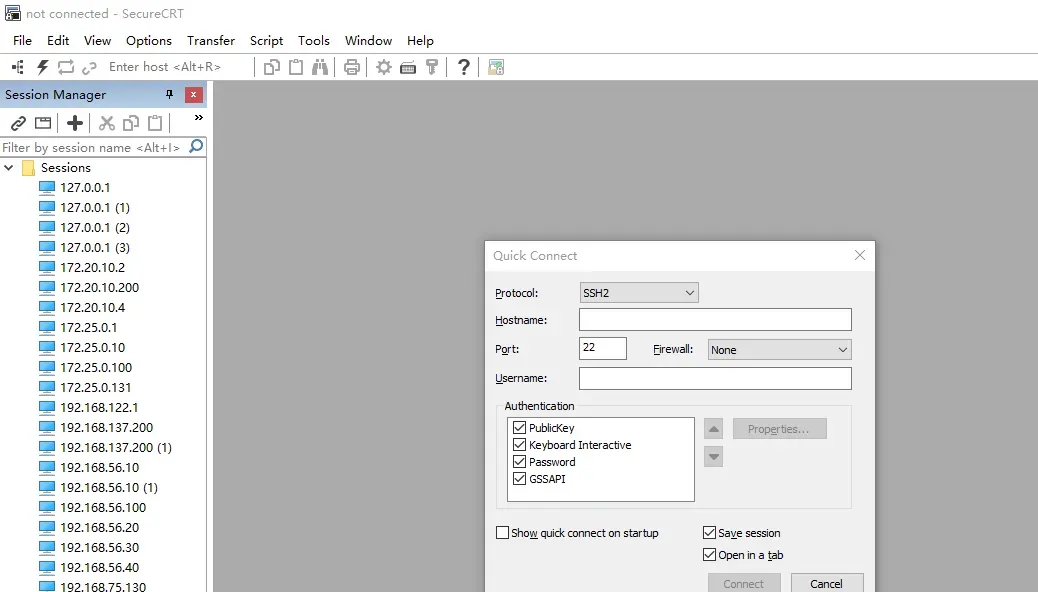
Task: Open the Script menu
Action: [x=266, y=40]
